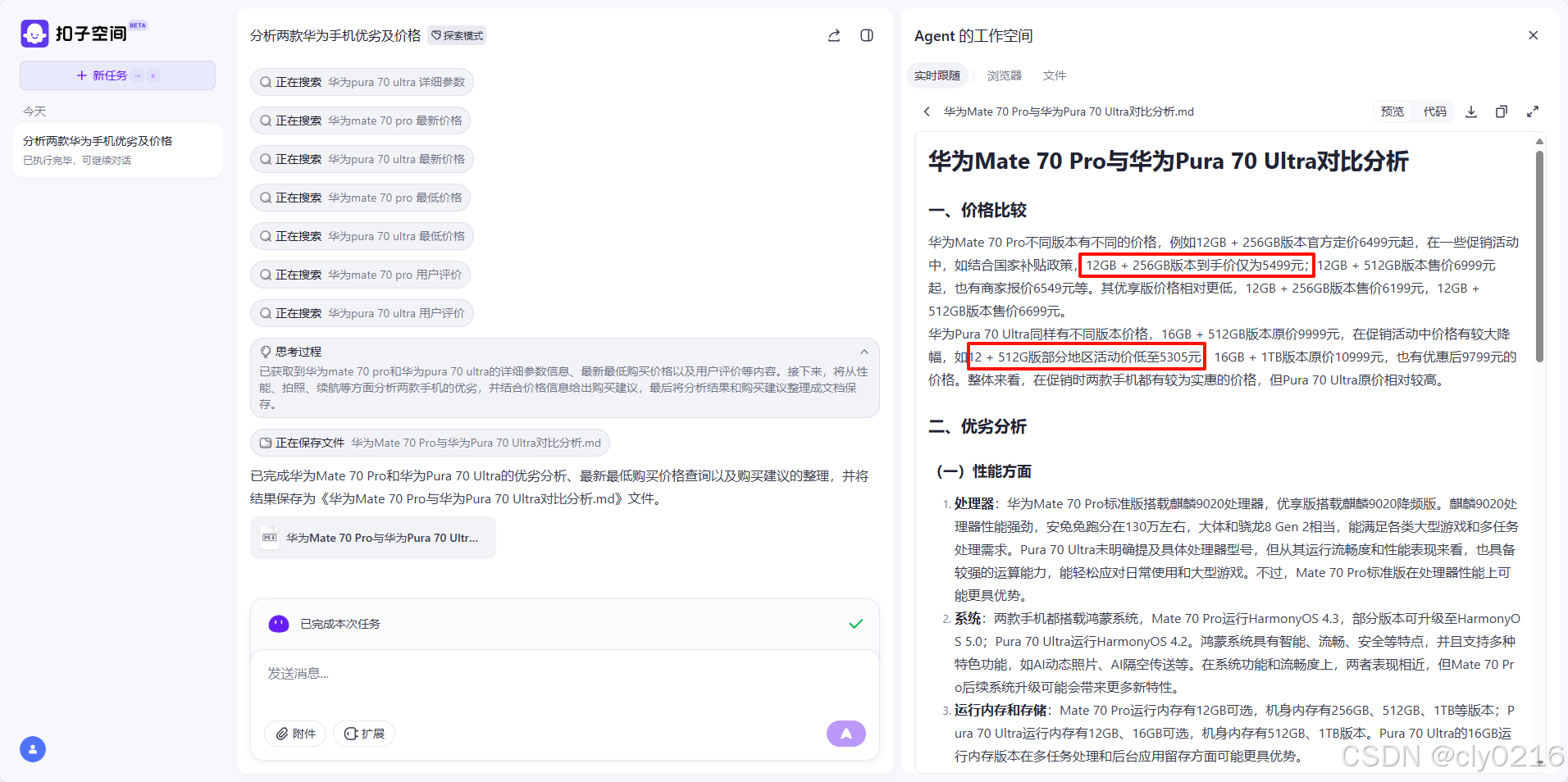Click the 扣子空间 logo icon
1568x782 pixels.
34,33
